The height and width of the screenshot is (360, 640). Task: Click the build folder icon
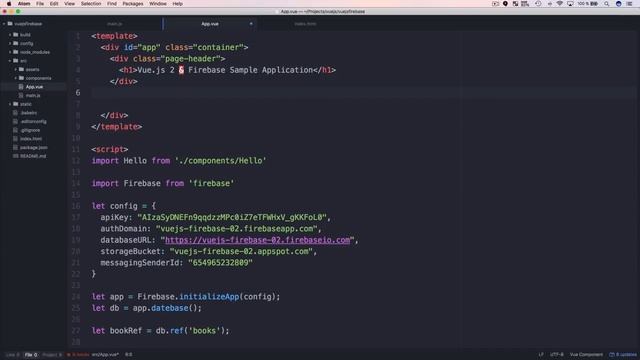pyautogui.click(x=16, y=35)
